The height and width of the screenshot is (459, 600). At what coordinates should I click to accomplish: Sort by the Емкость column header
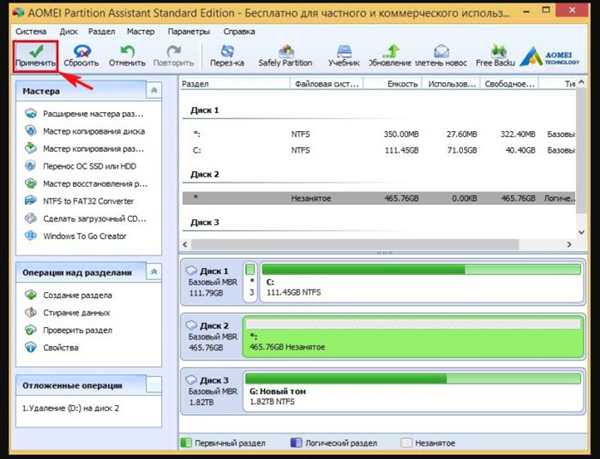click(393, 84)
